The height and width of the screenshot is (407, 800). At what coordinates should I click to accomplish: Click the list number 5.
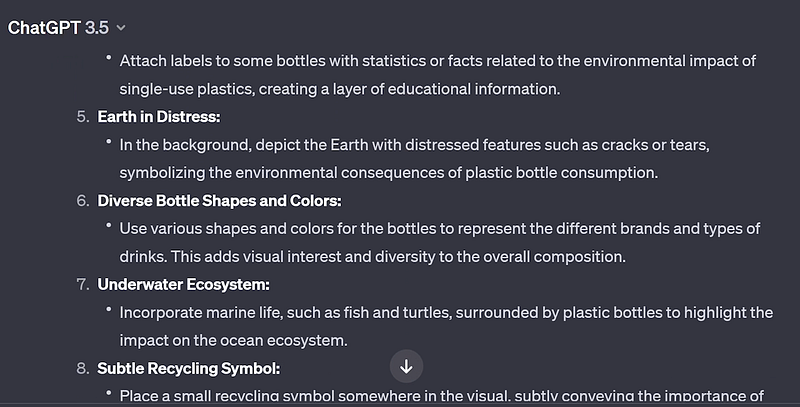click(x=83, y=117)
